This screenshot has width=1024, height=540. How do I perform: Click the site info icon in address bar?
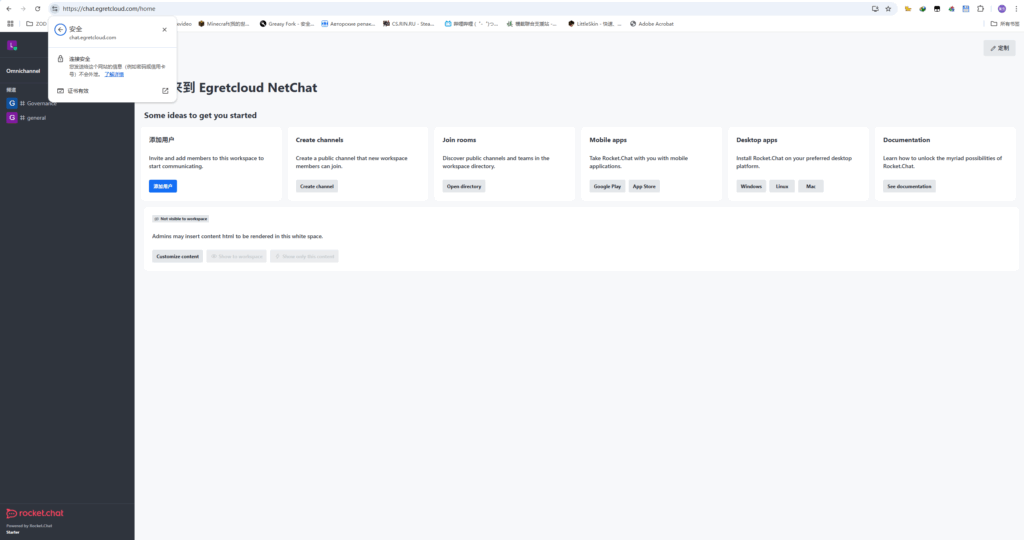(x=55, y=8)
